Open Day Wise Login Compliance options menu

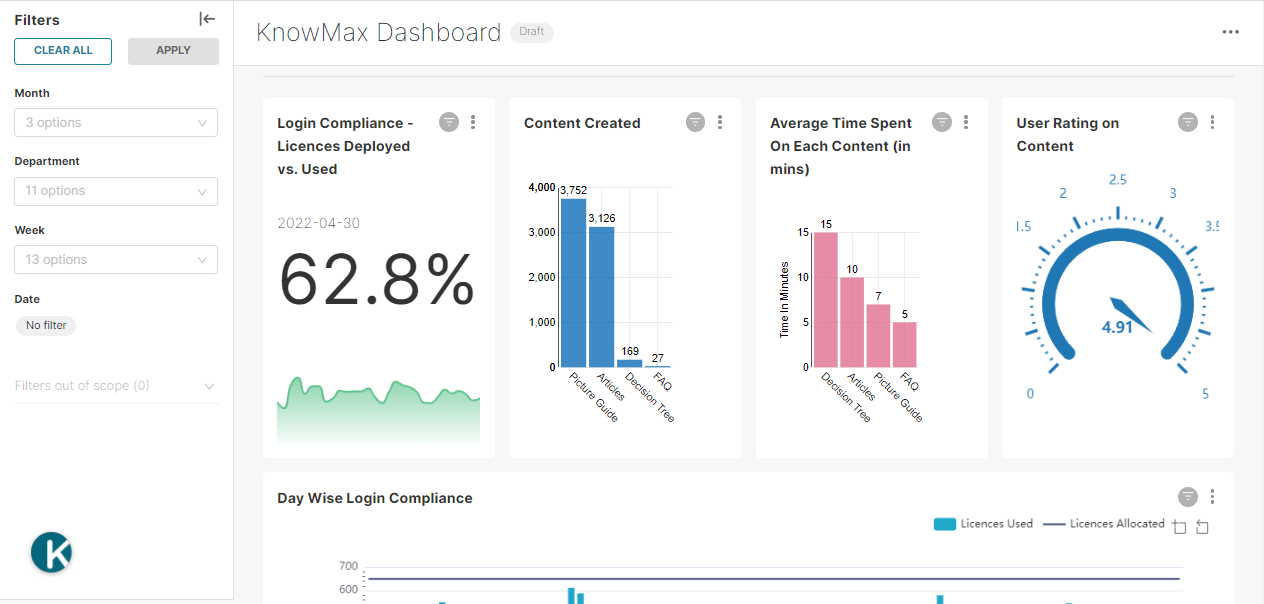[x=1212, y=497]
